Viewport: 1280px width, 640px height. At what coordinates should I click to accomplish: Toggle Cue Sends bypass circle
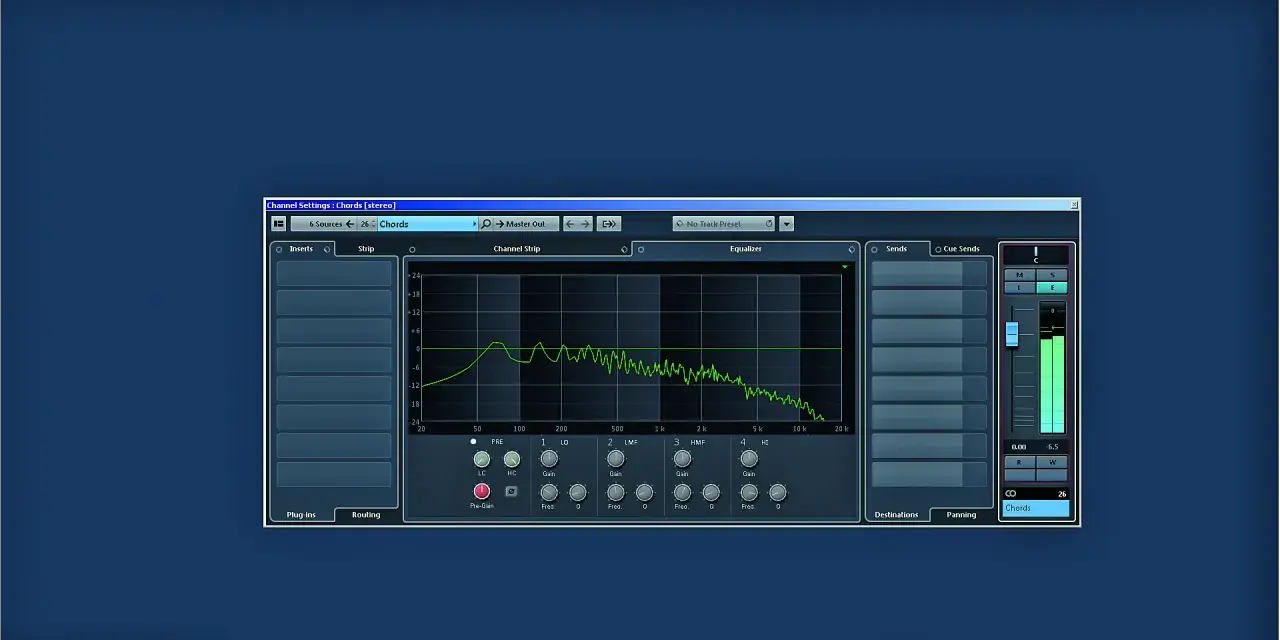(938, 249)
